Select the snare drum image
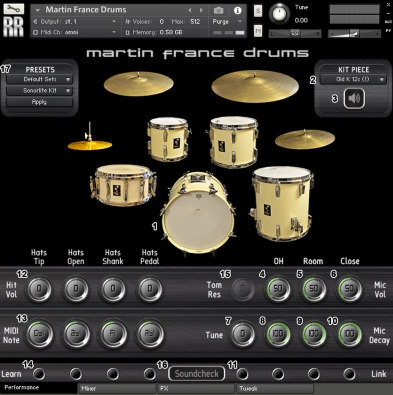This screenshot has width=393, height=395. 123,185
